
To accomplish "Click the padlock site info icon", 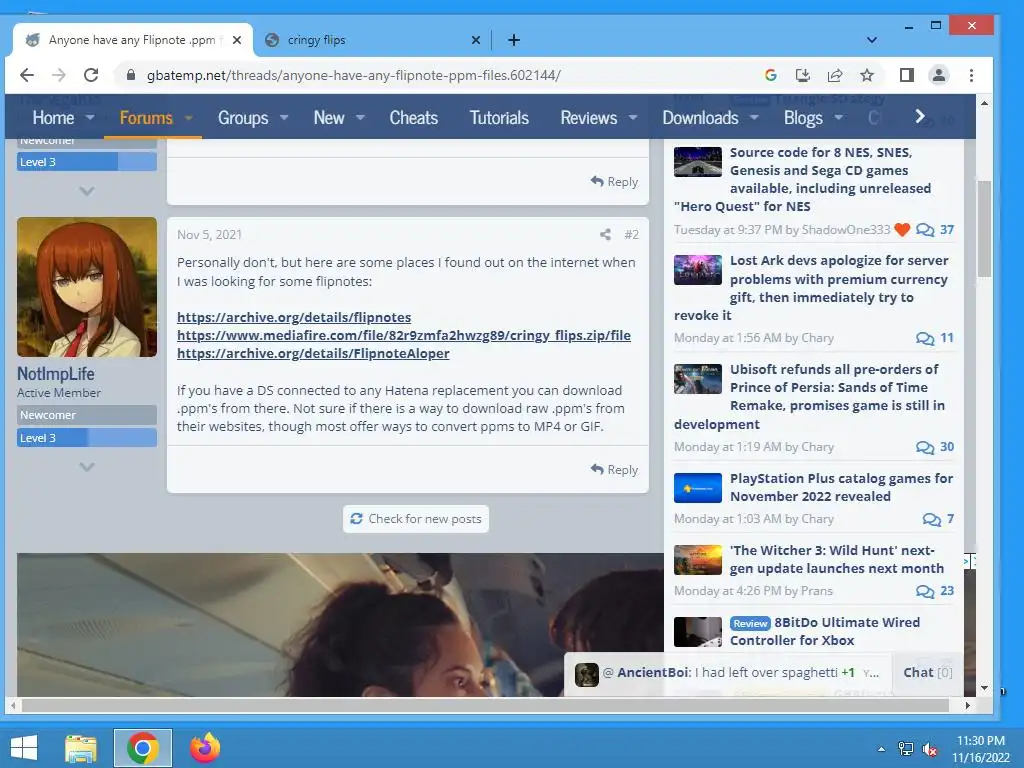I will (x=131, y=75).
